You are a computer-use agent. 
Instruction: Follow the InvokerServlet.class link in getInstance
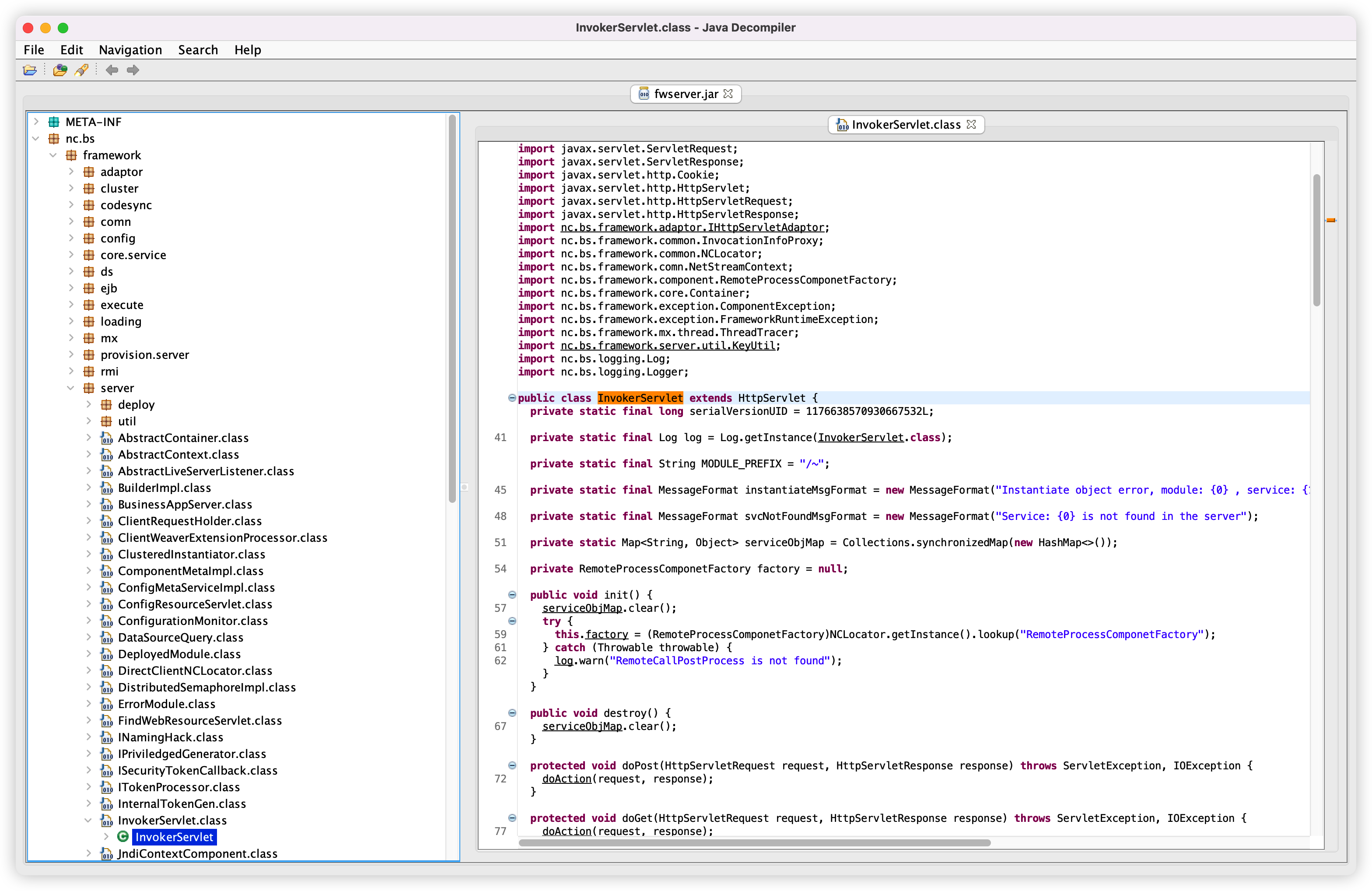pos(861,437)
